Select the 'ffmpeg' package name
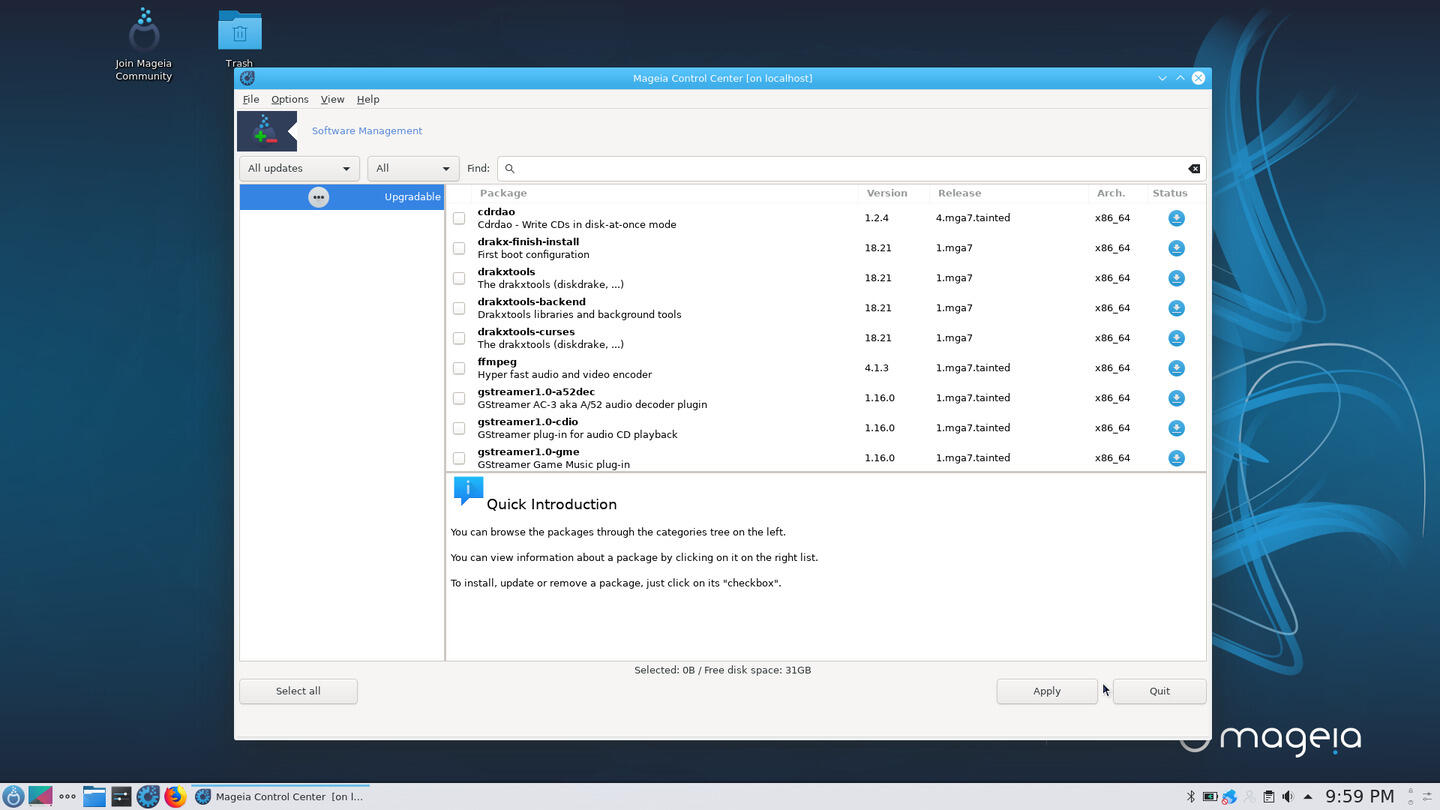The image size is (1440, 810). 497,362
